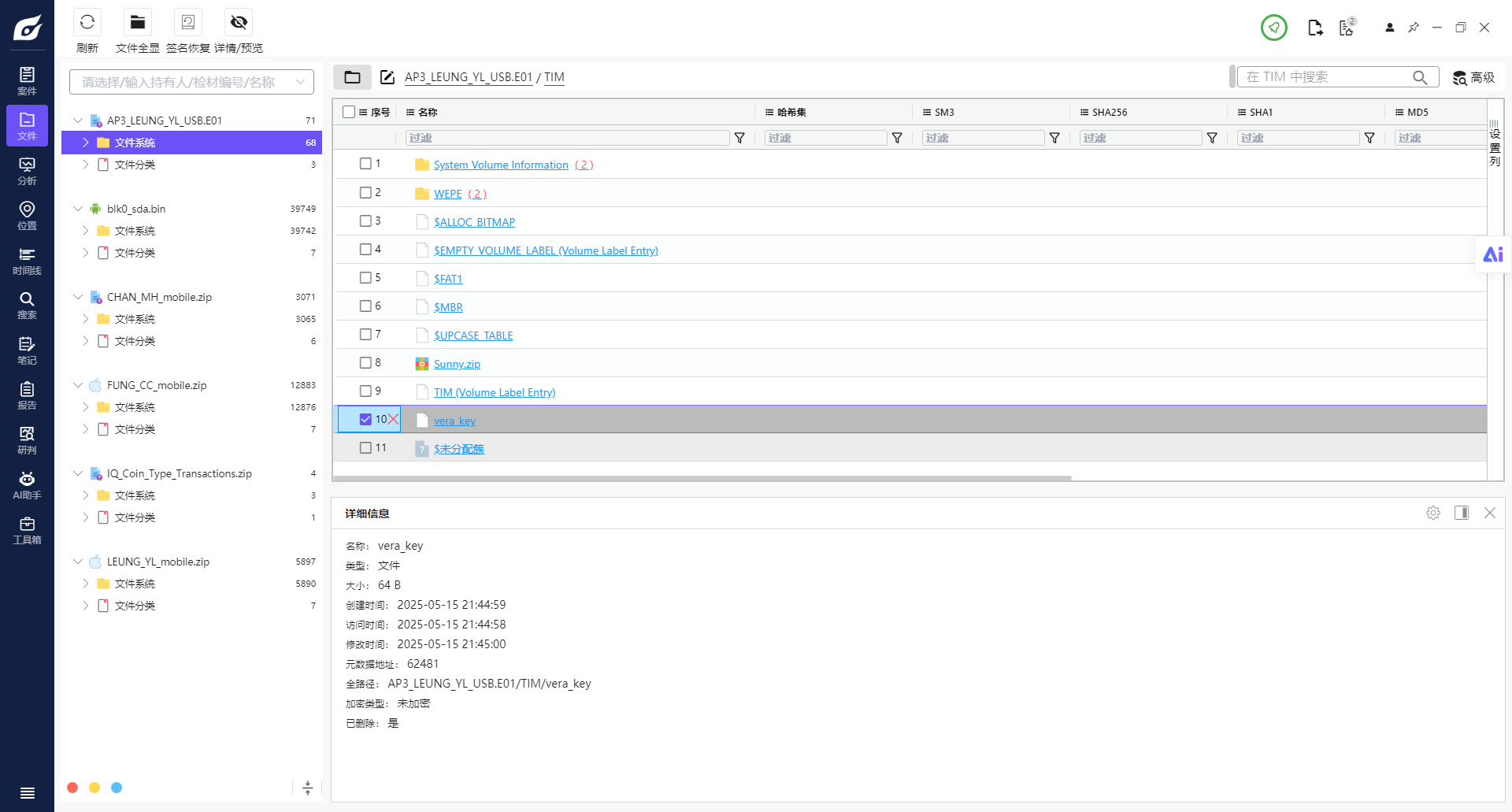Open the timeline (时间线) sidebar section
This screenshot has height=812, width=1512.
click(27, 261)
